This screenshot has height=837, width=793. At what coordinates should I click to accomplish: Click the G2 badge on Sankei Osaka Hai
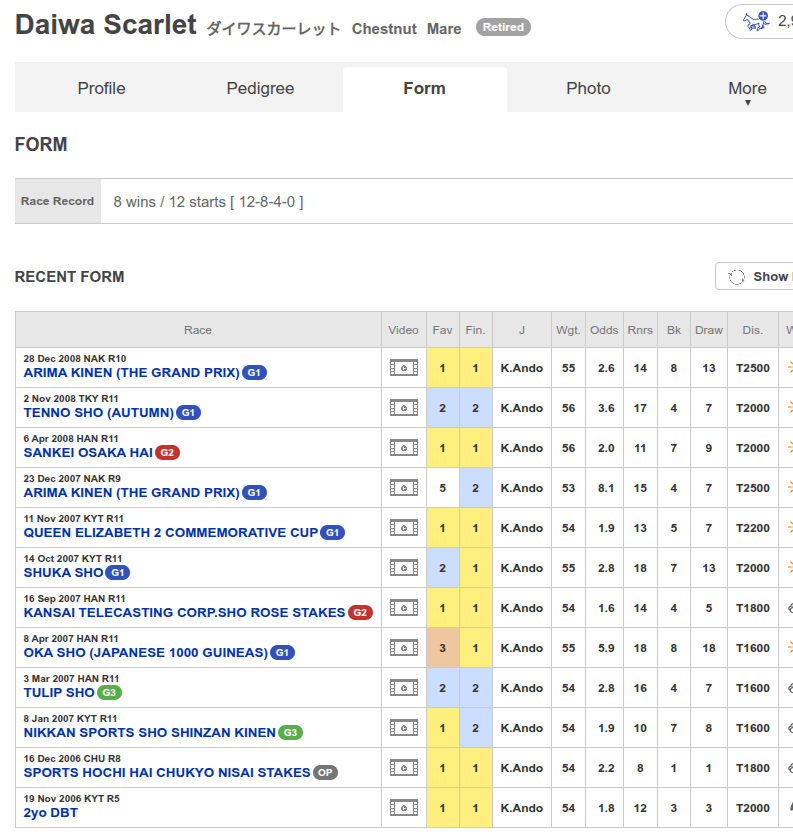pos(167,453)
